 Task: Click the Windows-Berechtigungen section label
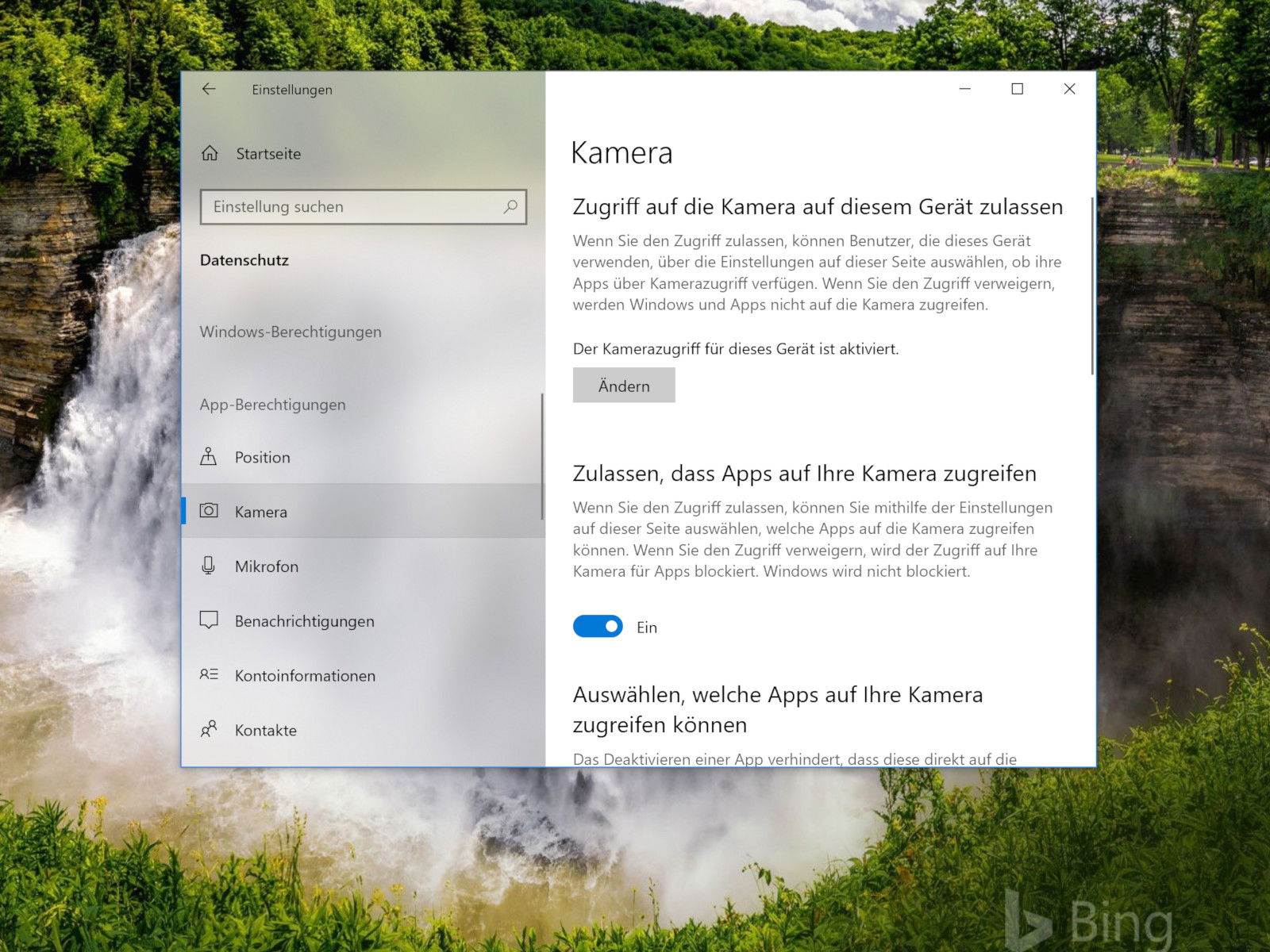[x=291, y=332]
